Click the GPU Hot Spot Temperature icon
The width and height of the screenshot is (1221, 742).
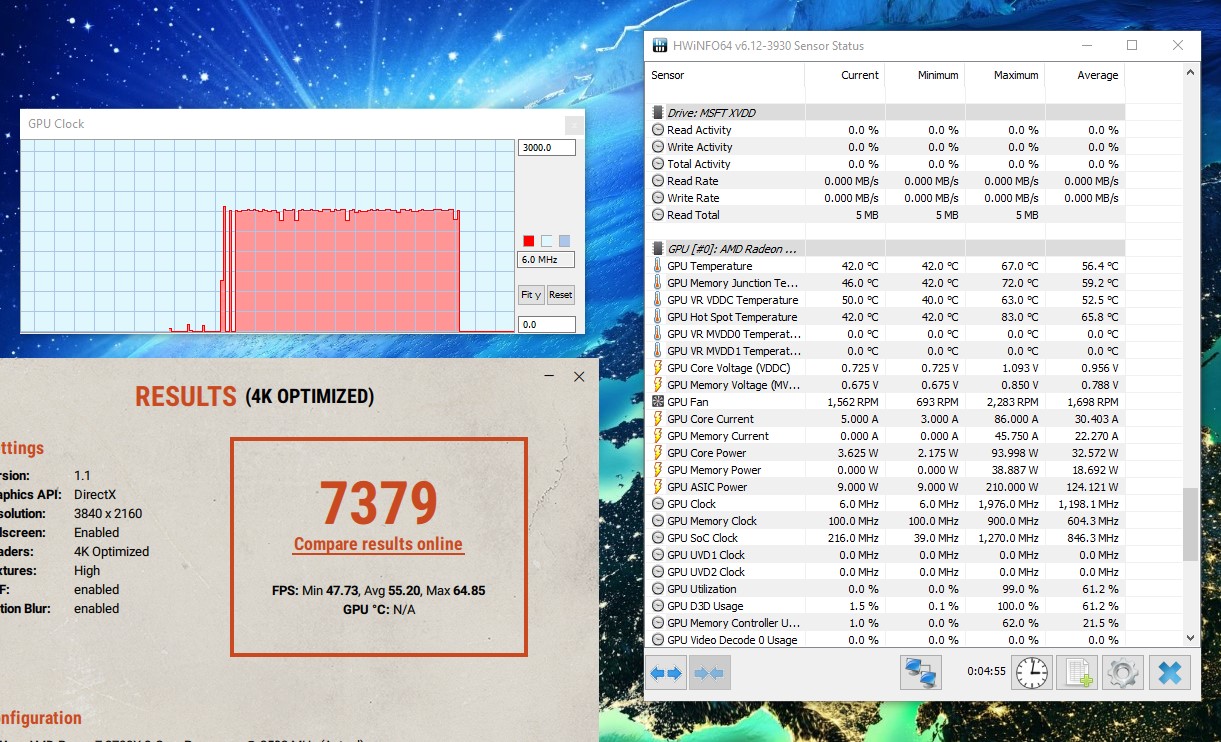pyautogui.click(x=657, y=317)
